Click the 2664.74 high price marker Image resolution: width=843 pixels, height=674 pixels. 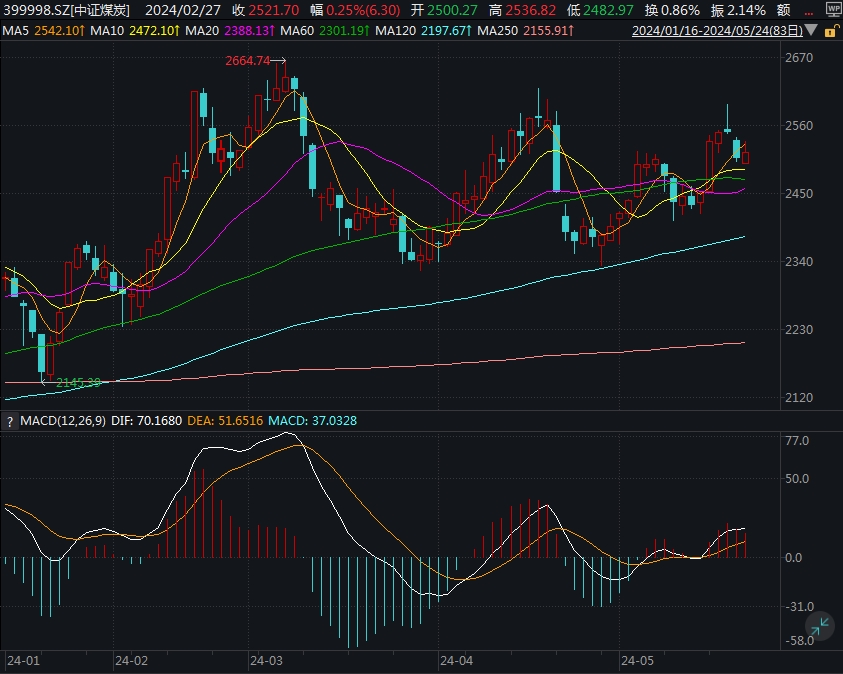point(247,61)
